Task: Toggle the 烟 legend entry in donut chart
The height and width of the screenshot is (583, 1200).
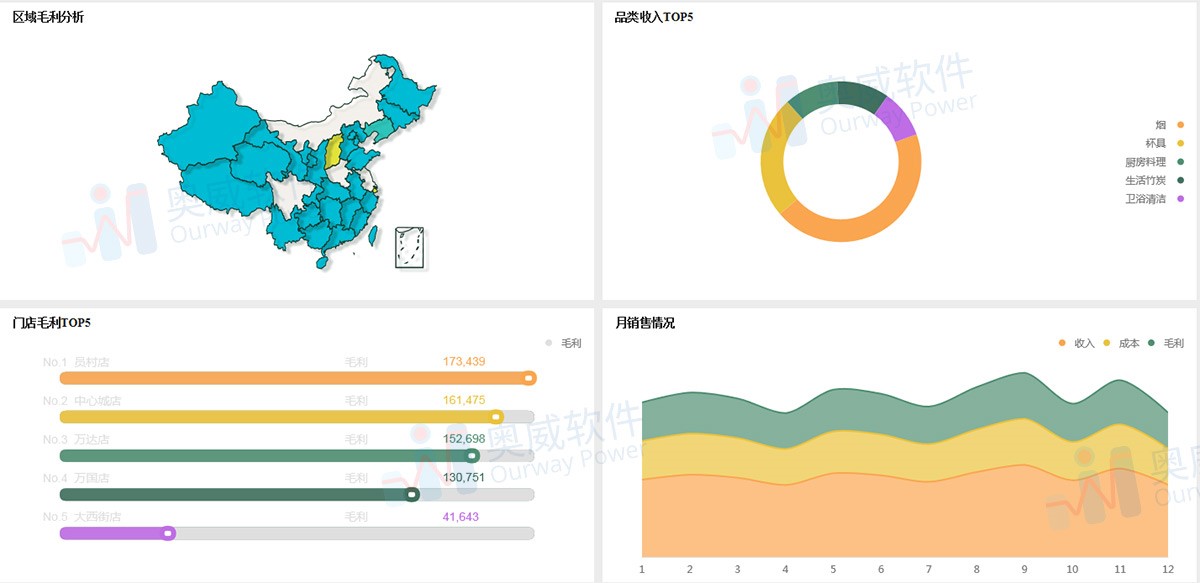Action: point(1170,125)
